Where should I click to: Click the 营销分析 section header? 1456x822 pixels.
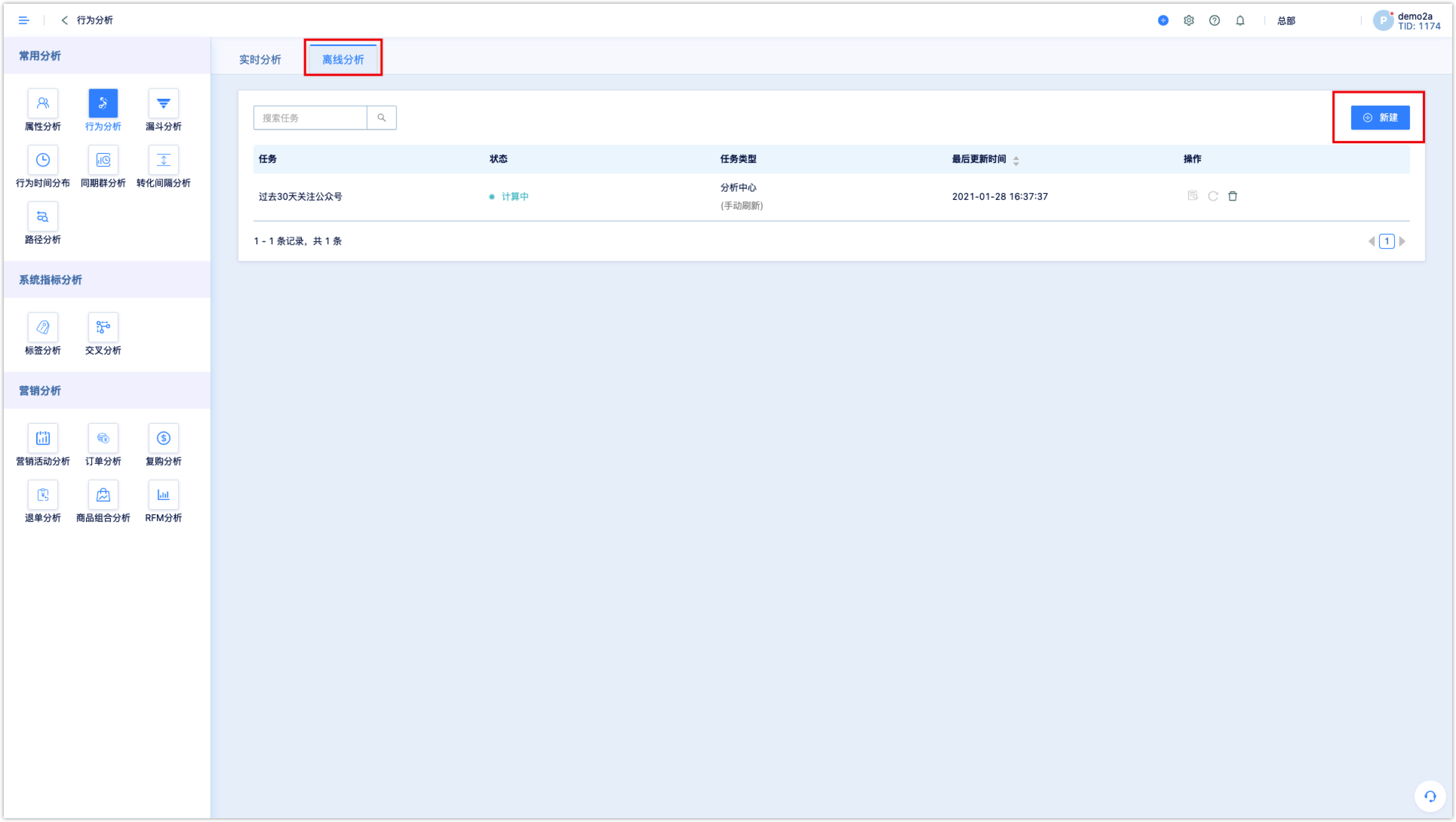pos(40,390)
